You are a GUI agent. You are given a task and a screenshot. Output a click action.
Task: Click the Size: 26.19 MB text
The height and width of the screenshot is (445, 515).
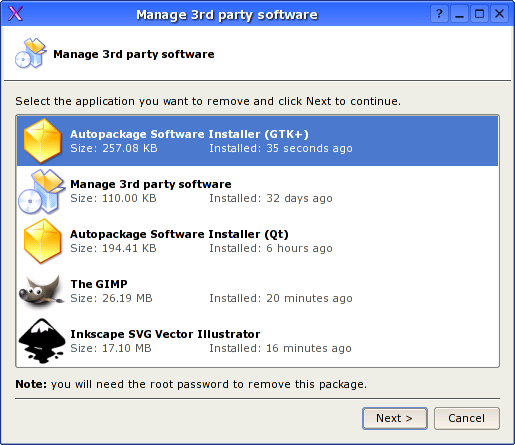[x=111, y=298]
